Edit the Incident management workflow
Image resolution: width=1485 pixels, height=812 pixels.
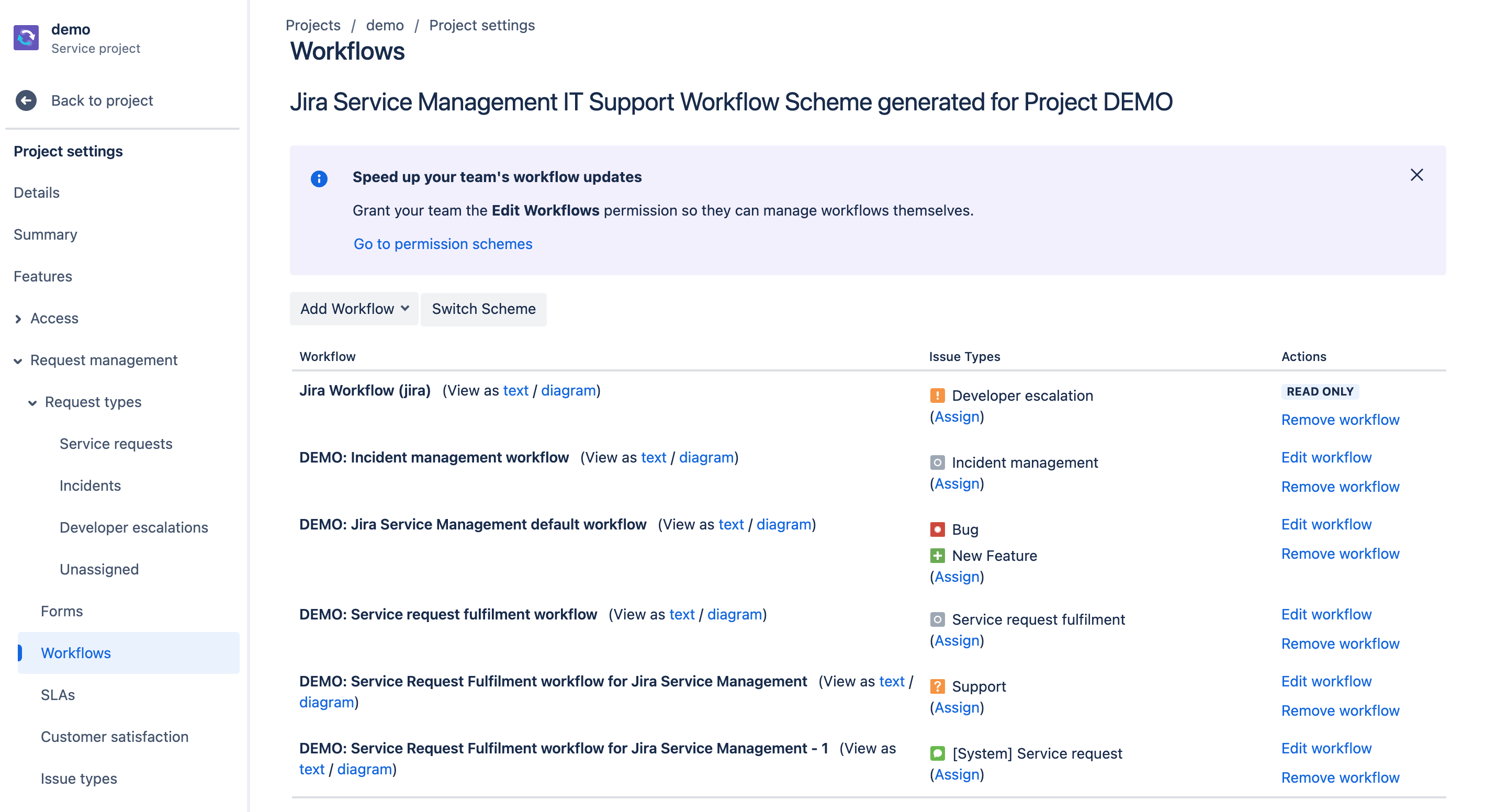point(1326,457)
